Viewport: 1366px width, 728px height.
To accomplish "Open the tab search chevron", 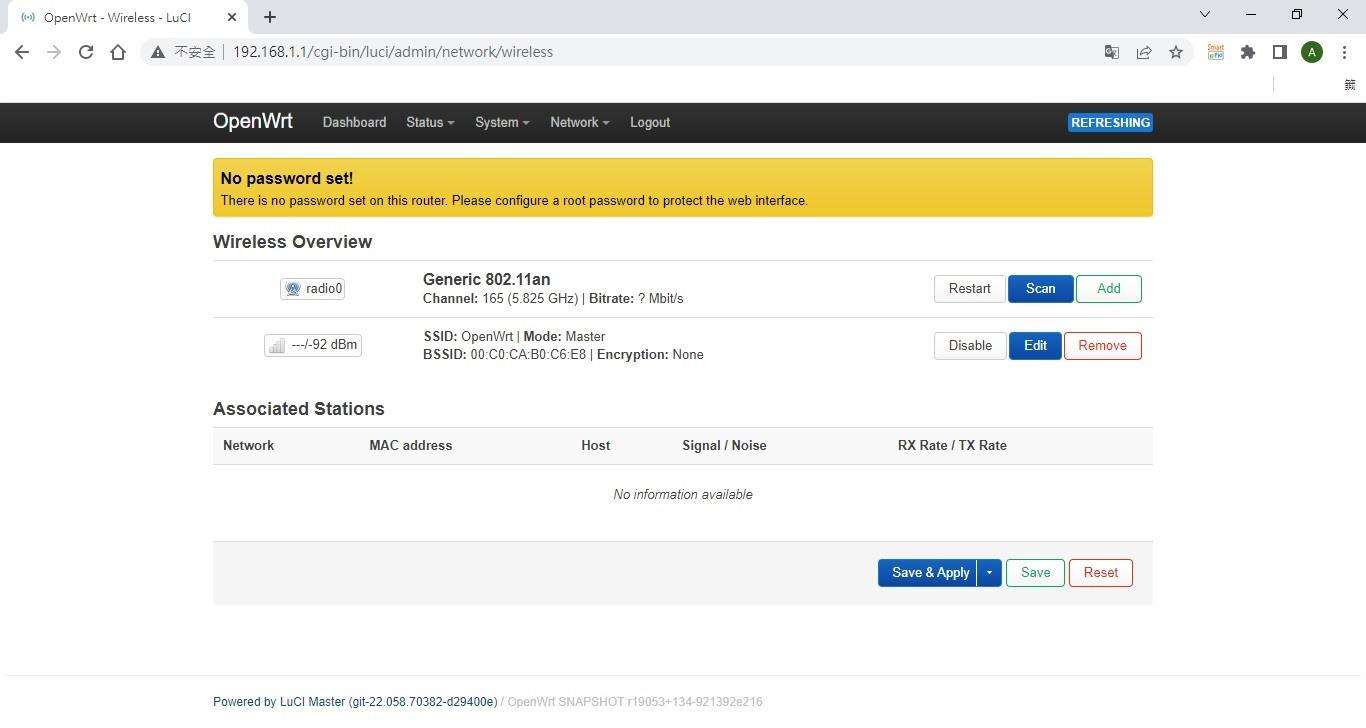I will pos(1205,14).
